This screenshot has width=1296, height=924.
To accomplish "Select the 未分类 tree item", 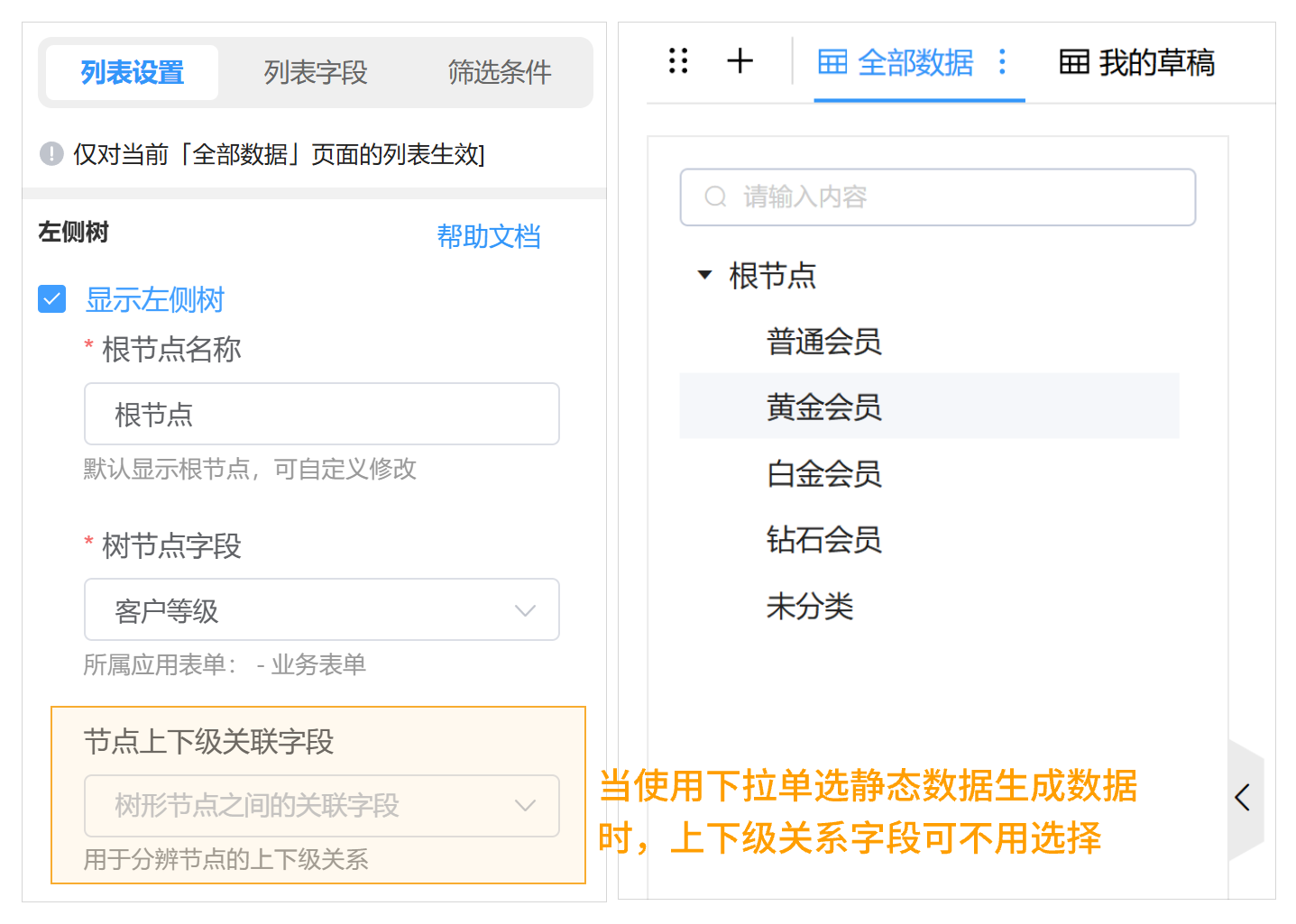I will 810,607.
